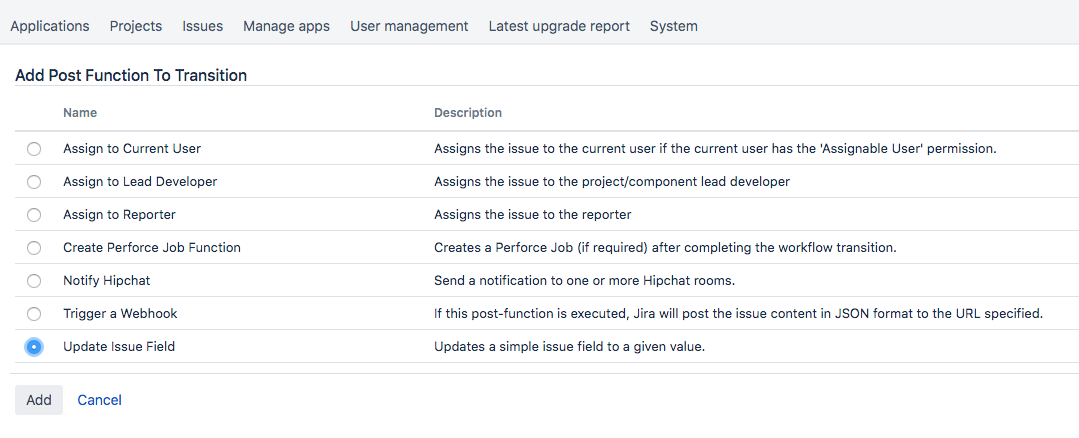Viewport: 1079px width, 438px height.
Task: Click the Cancel link
Action: 100,400
